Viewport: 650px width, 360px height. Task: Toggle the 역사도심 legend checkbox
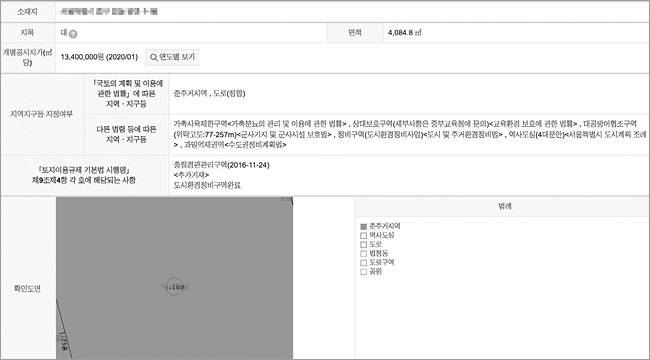pos(364,236)
